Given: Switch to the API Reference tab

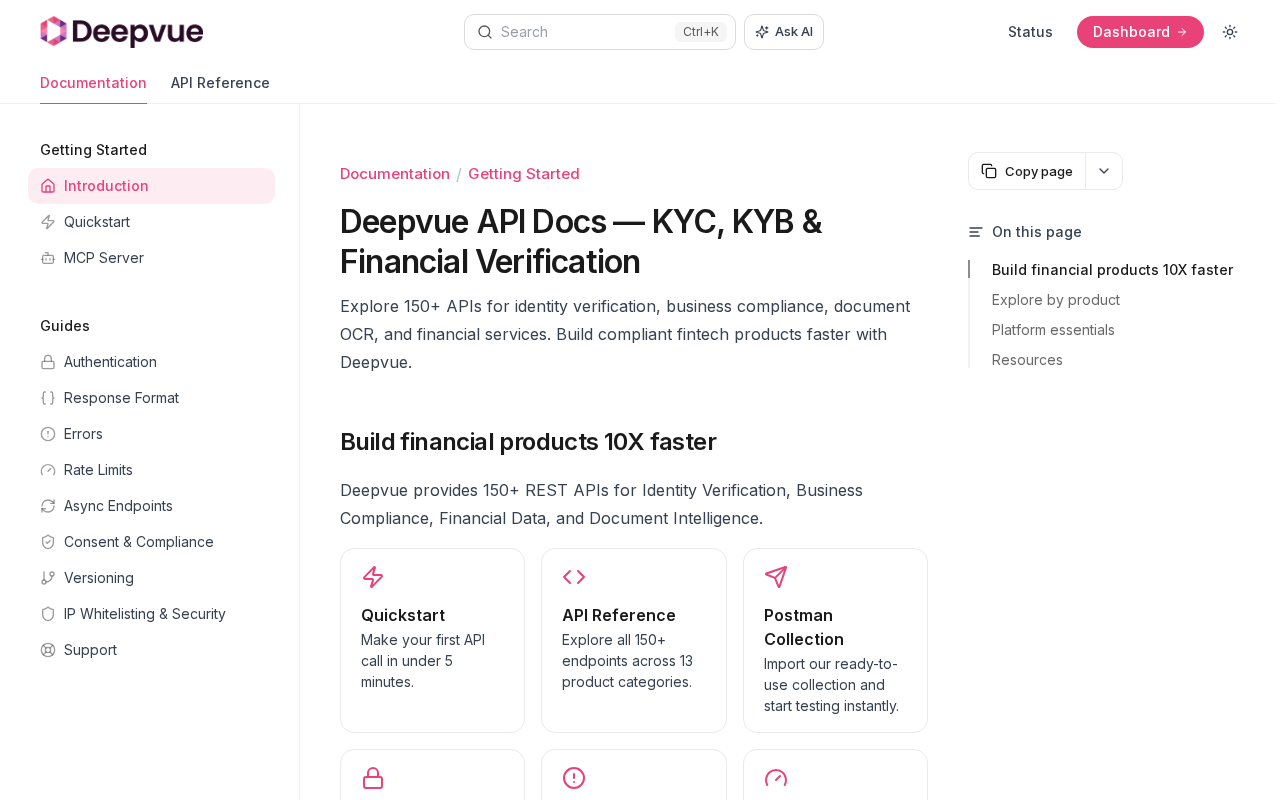Looking at the screenshot, I should click(220, 83).
